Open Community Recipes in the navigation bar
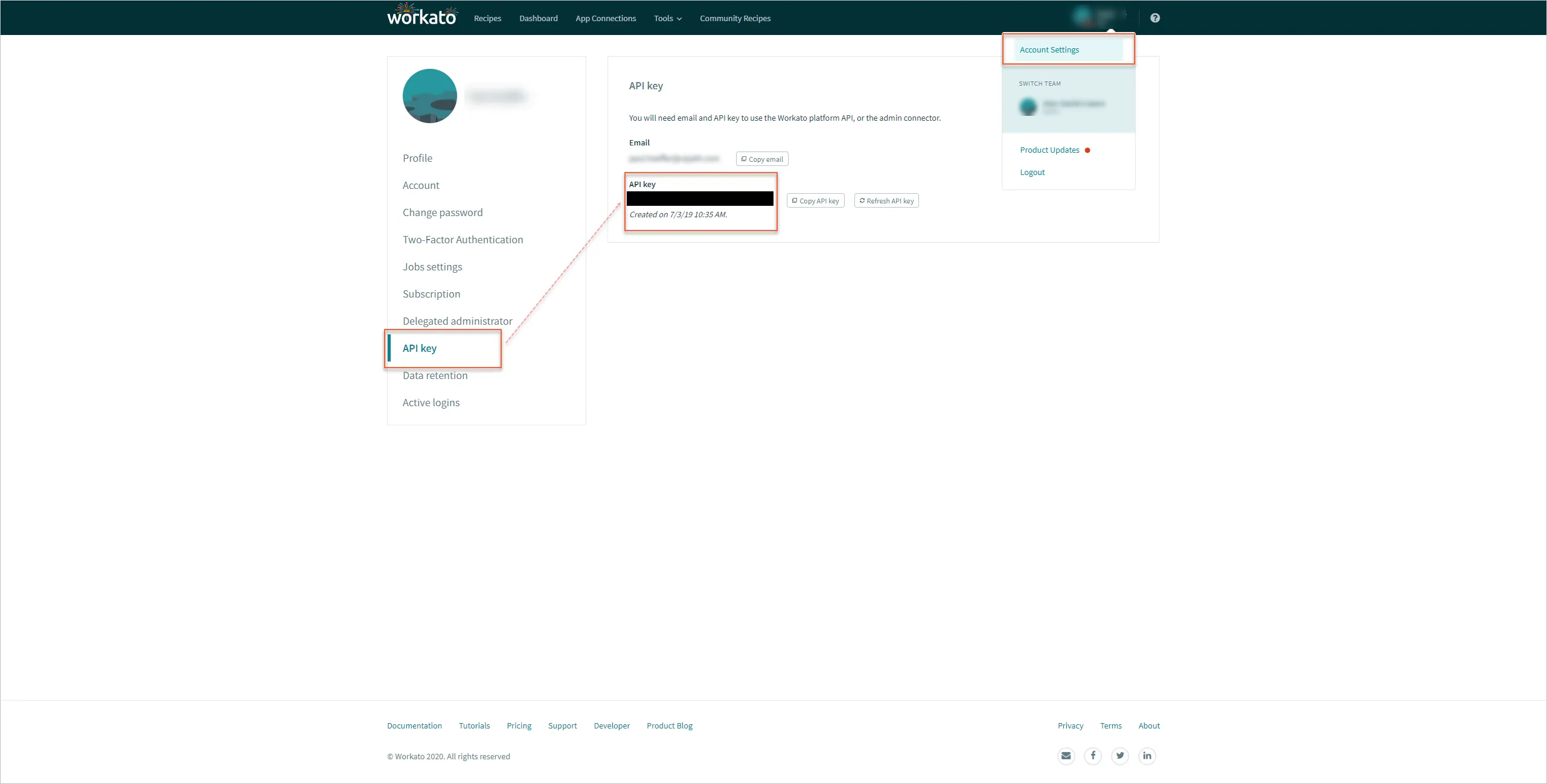This screenshot has height=784, width=1547. (735, 19)
